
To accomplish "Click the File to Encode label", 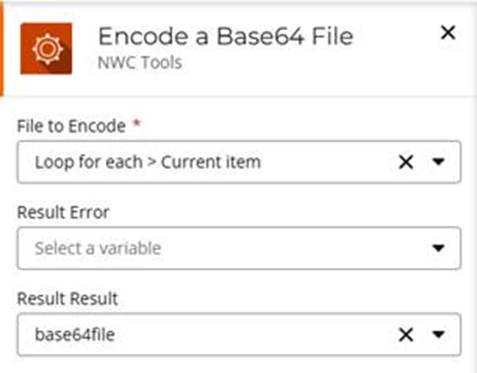I will tap(71, 126).
